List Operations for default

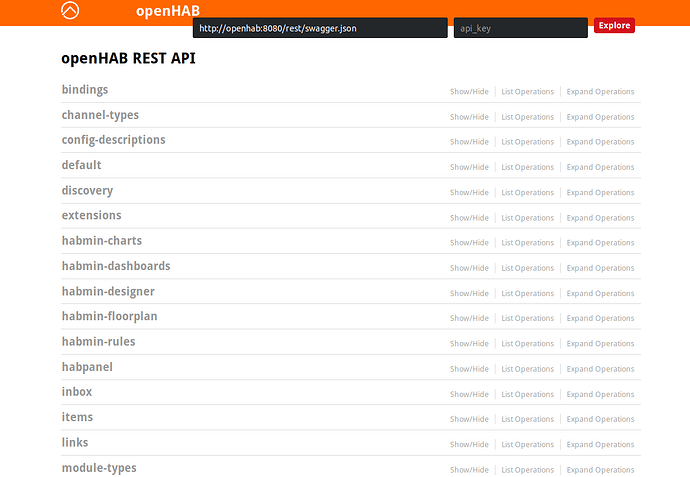tap(528, 167)
